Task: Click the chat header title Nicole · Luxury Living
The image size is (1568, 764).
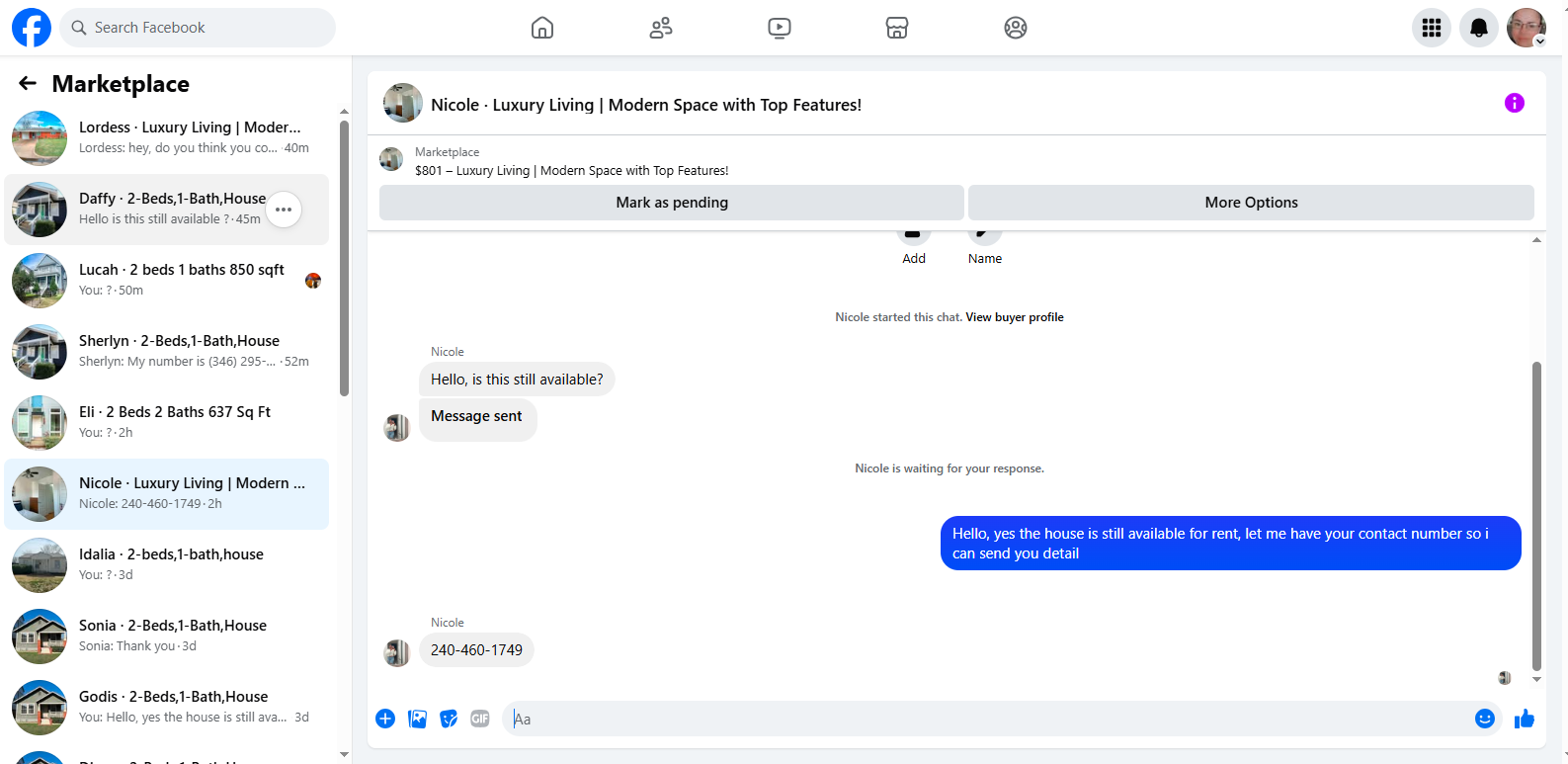Action: (x=646, y=105)
